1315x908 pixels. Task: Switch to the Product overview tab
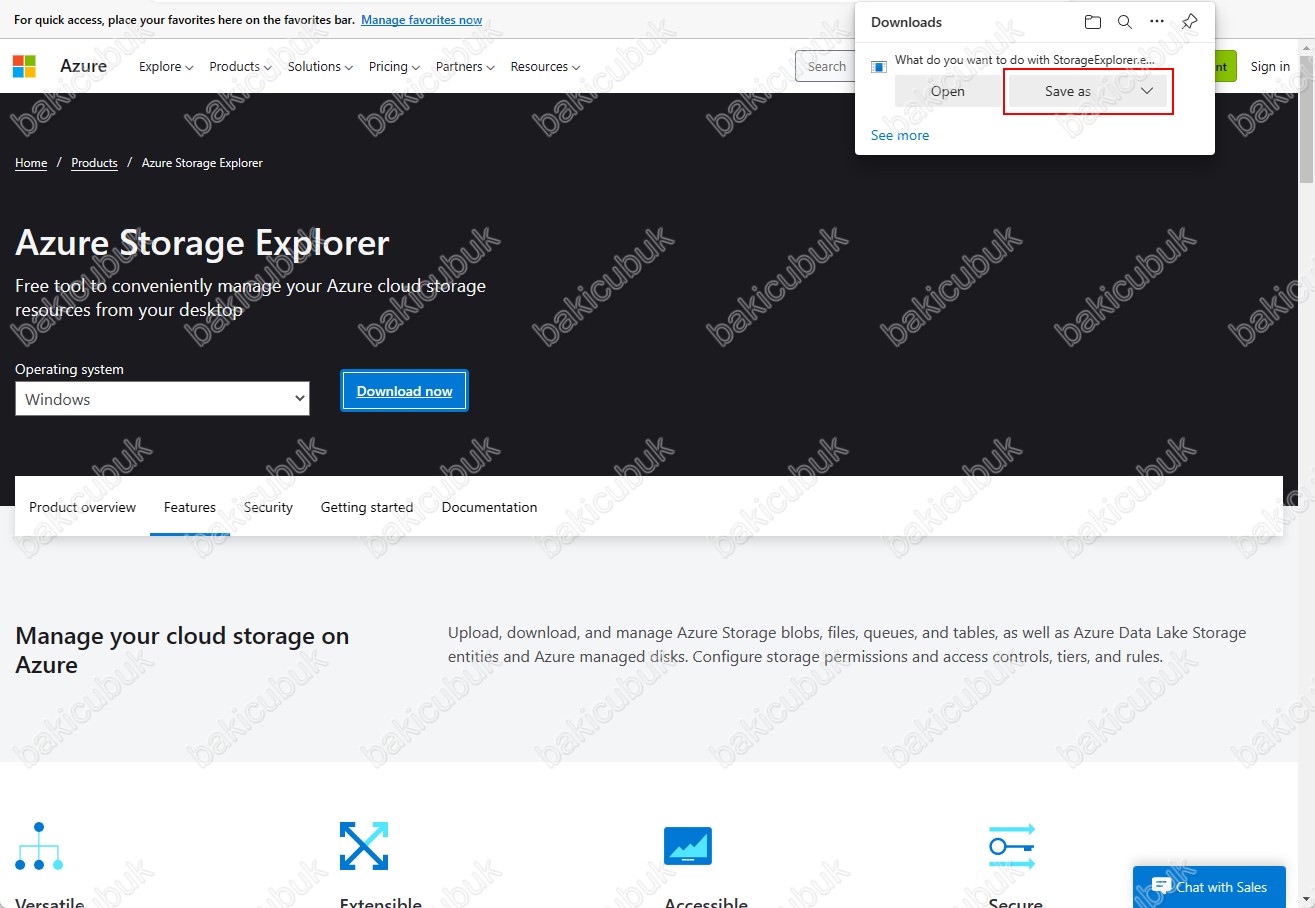coord(82,507)
